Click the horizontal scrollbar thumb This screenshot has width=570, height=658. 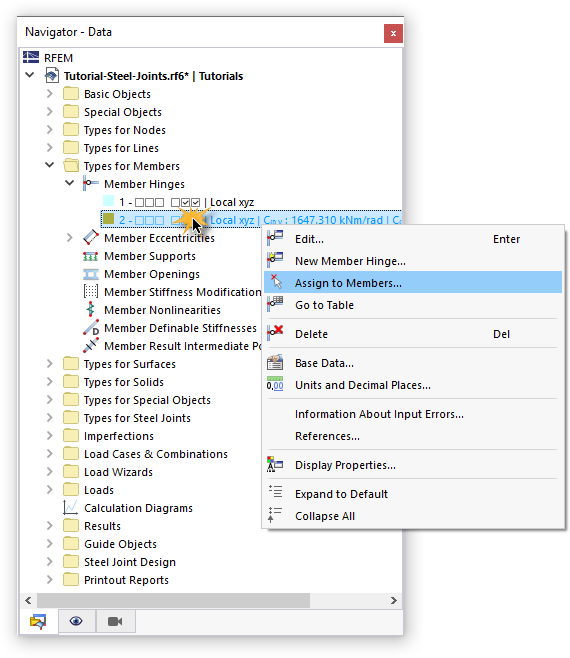point(173,600)
